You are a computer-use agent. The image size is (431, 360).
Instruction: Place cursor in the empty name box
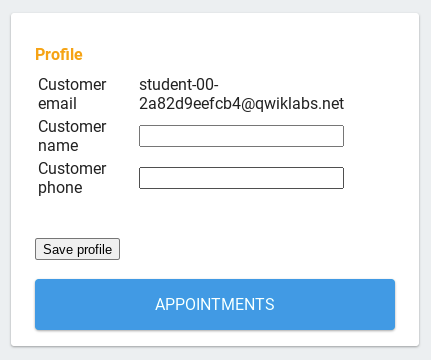[x=241, y=136]
